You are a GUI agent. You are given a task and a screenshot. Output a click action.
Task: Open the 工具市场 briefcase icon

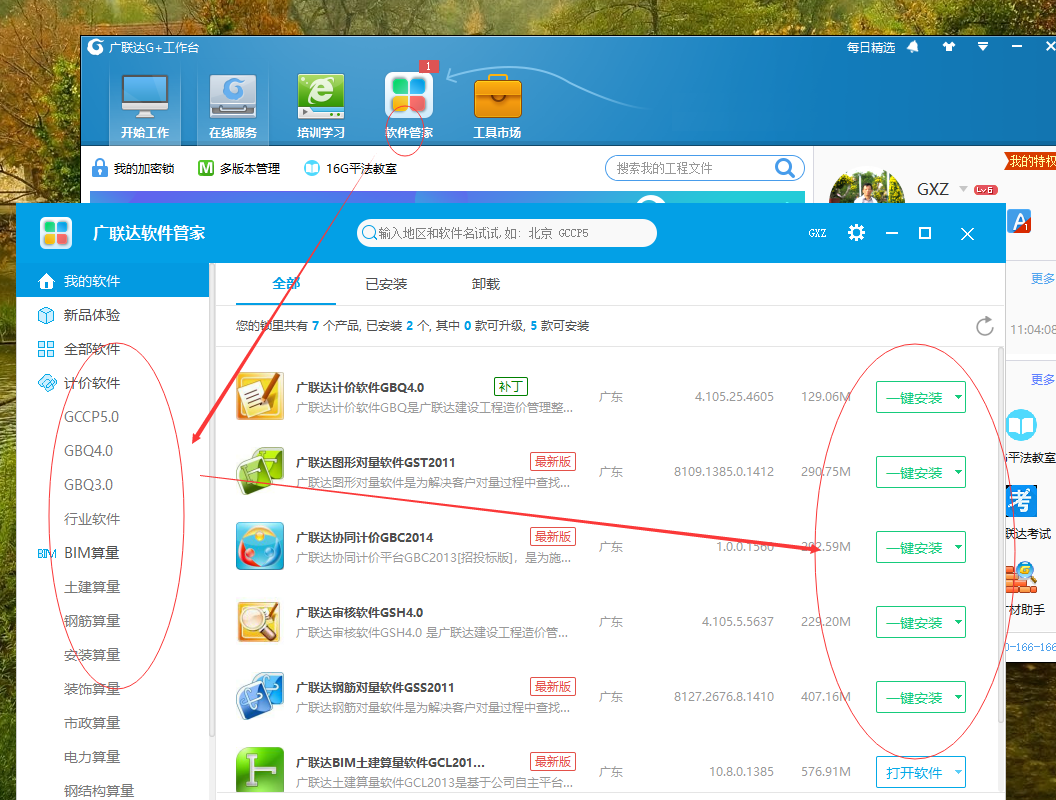[x=497, y=106]
